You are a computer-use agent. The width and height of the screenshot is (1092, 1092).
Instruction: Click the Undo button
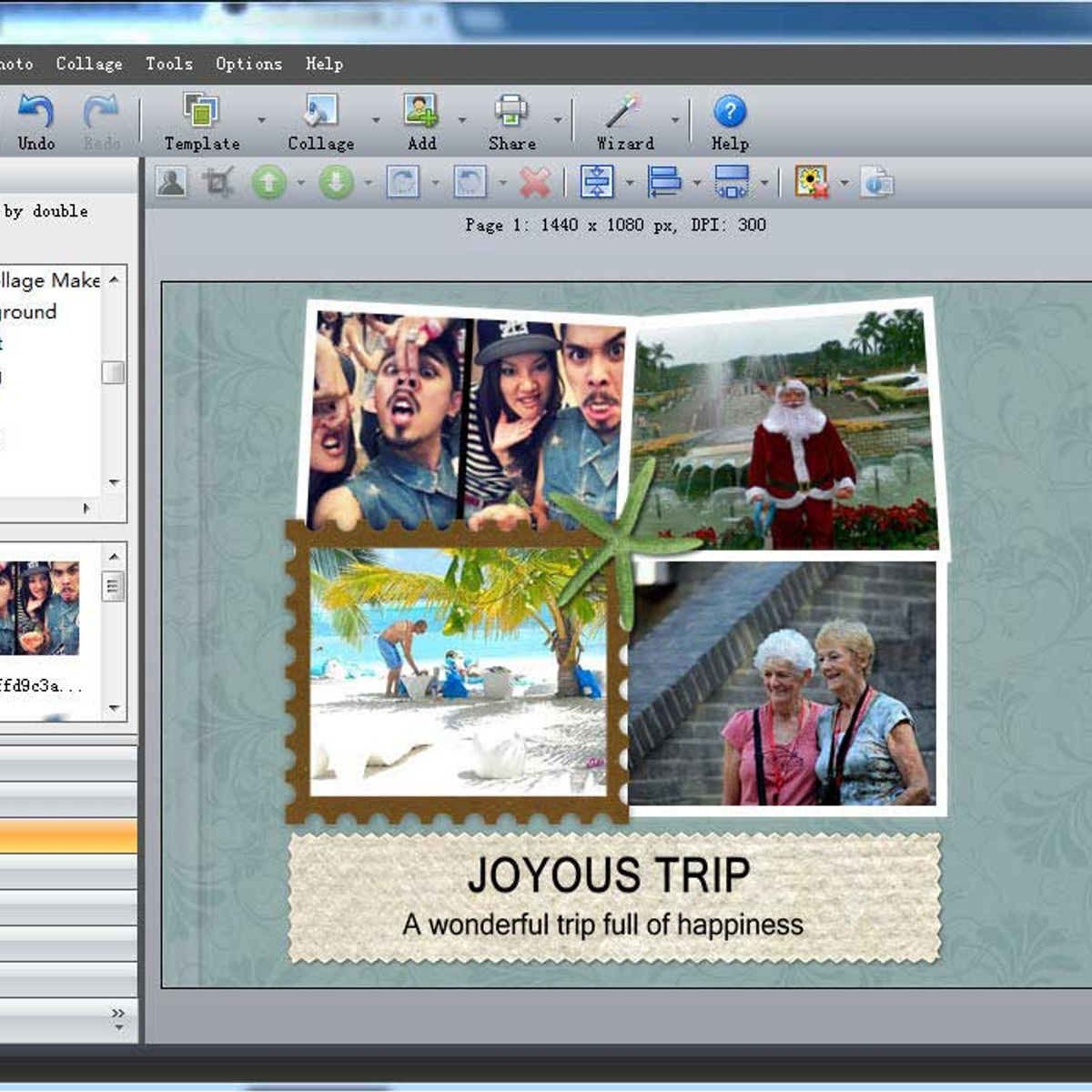point(35,119)
